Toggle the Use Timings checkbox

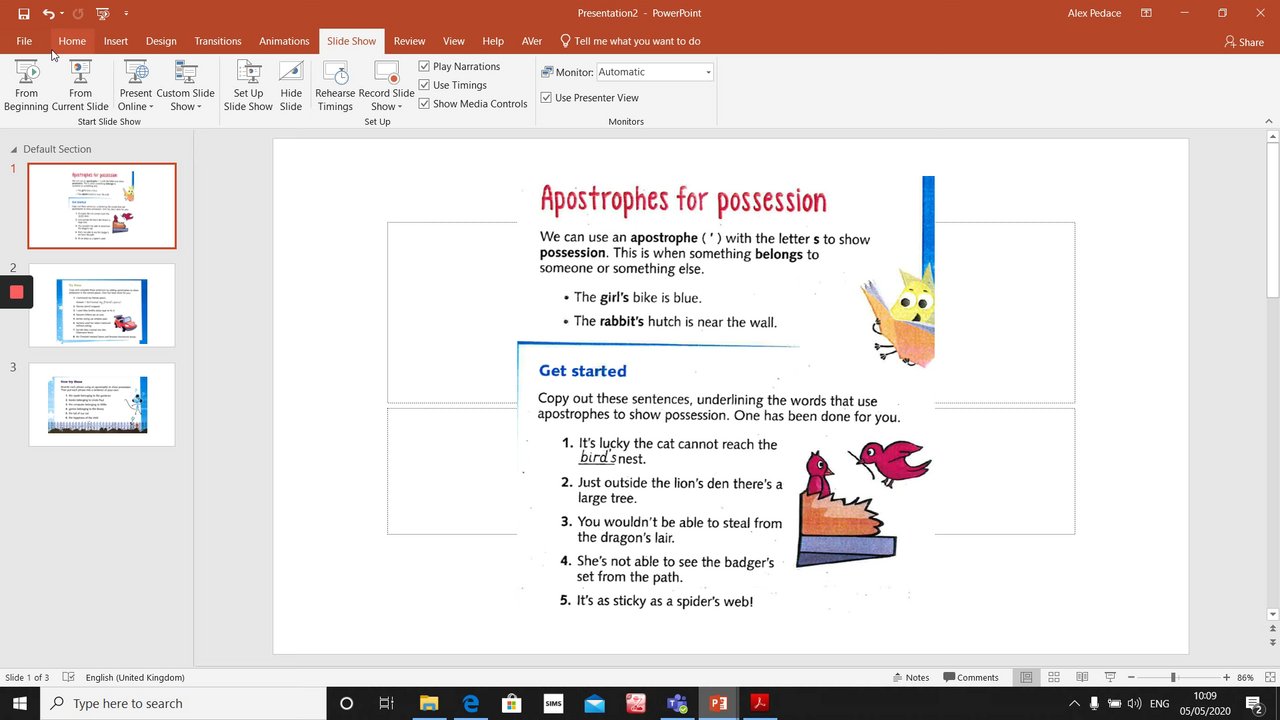(x=424, y=85)
